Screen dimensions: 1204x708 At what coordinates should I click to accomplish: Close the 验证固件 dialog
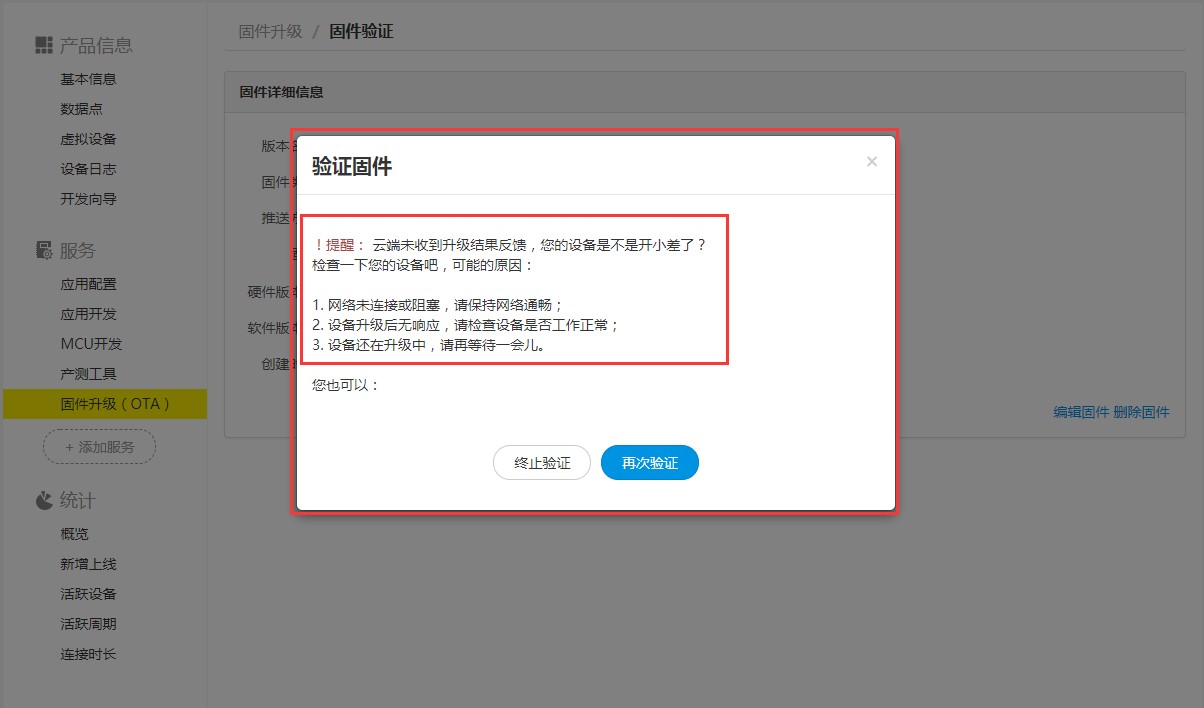click(x=871, y=162)
